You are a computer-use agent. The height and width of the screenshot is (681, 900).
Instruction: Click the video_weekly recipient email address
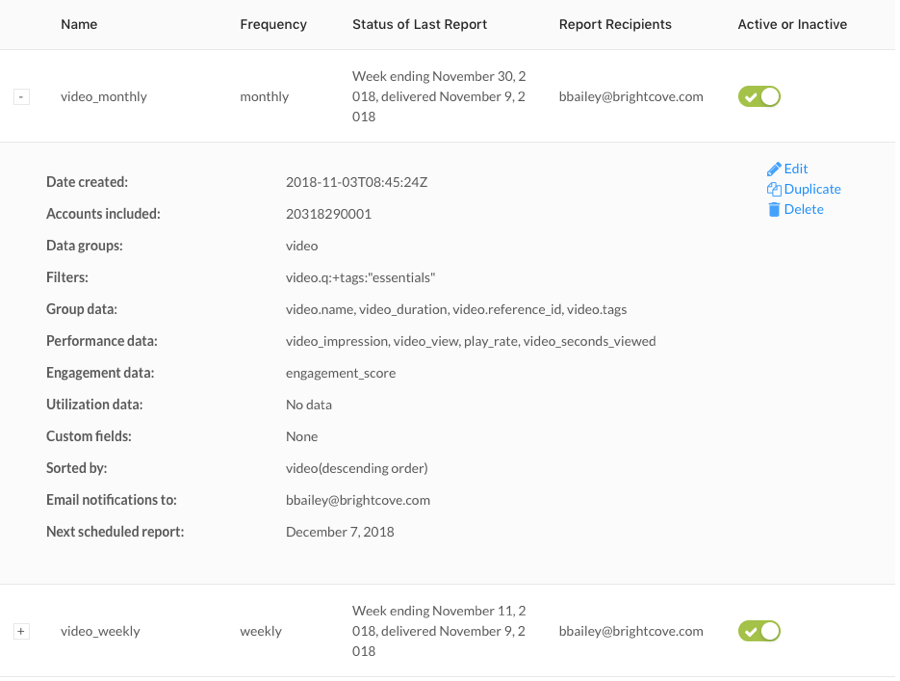631,631
